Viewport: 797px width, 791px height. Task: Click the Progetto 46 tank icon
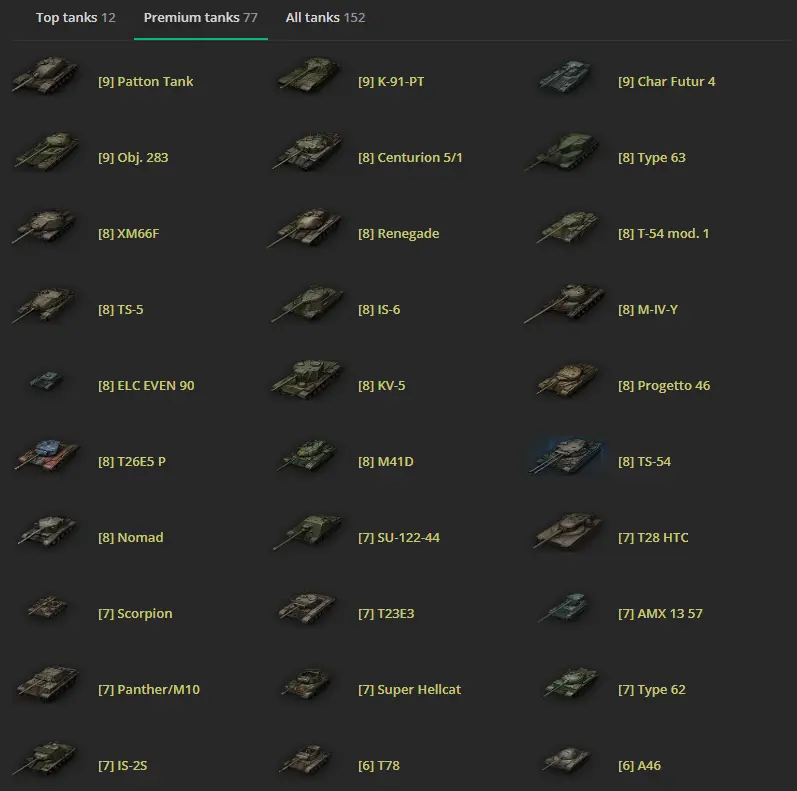pos(567,381)
